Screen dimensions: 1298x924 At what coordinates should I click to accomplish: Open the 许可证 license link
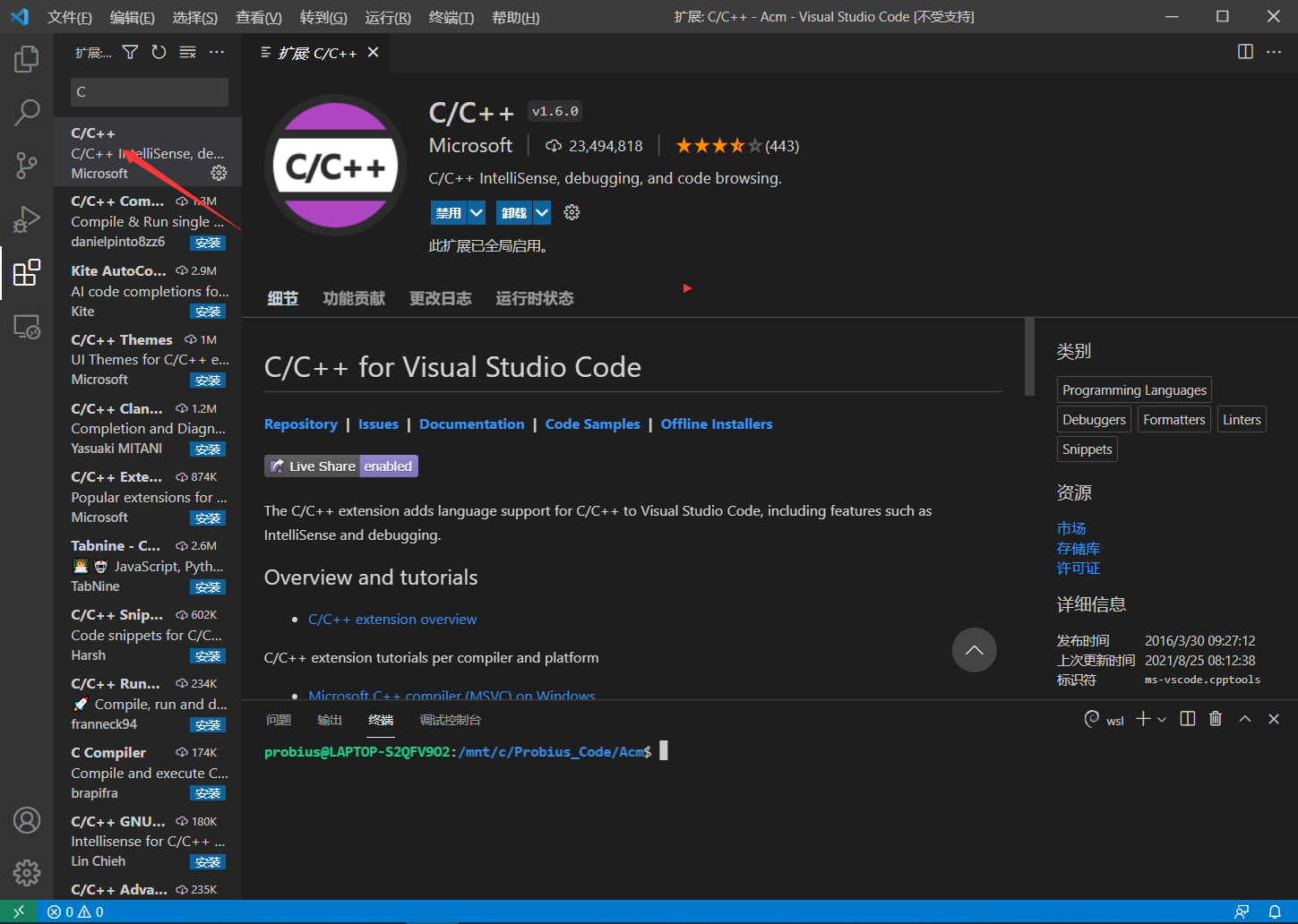click(1079, 569)
